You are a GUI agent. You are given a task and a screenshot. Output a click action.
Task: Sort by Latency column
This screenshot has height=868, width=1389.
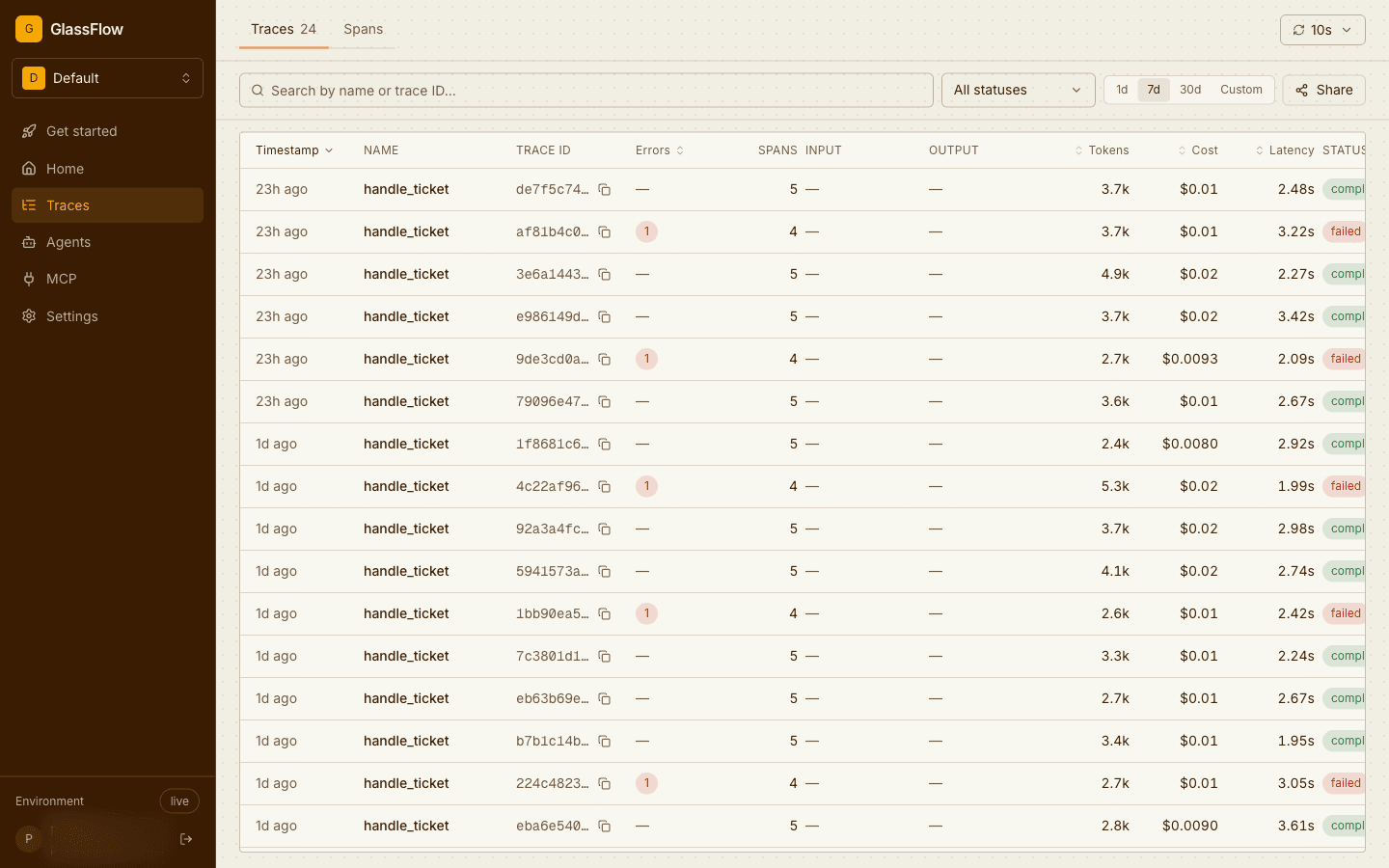(1284, 150)
